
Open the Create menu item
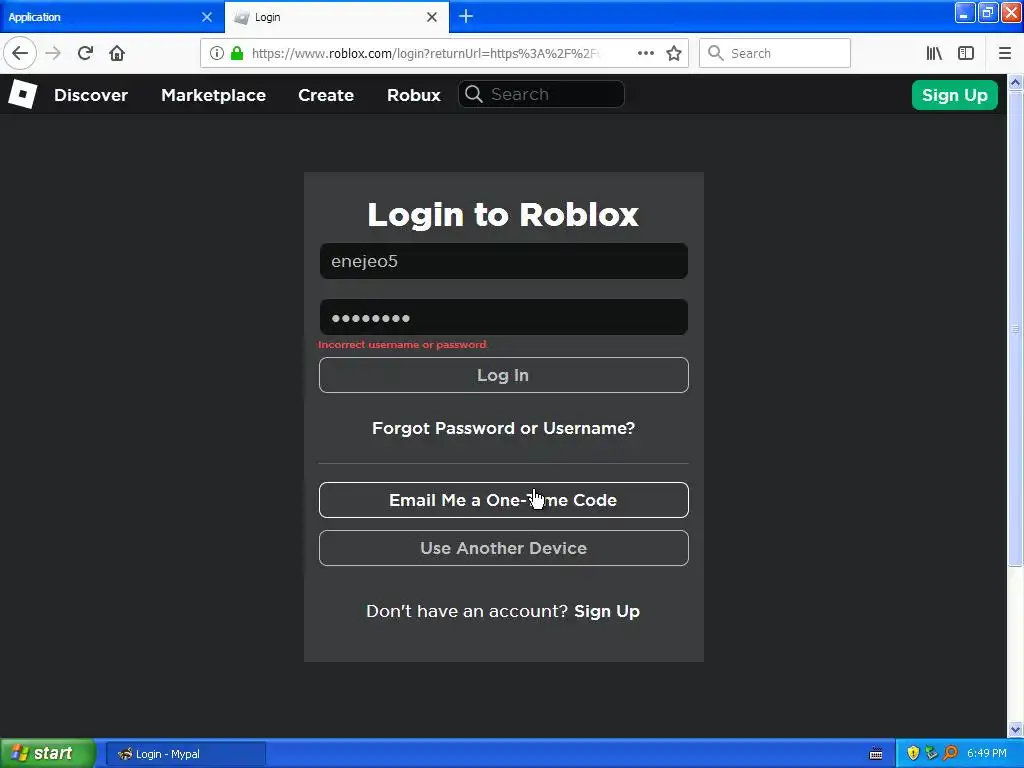coord(326,95)
